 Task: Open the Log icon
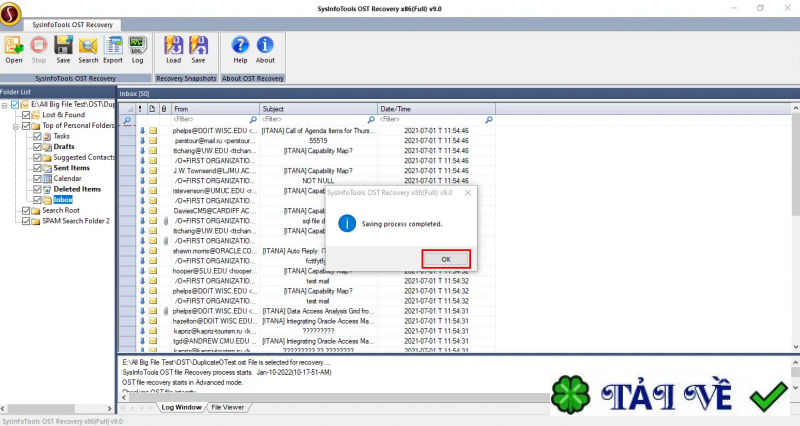coord(137,49)
